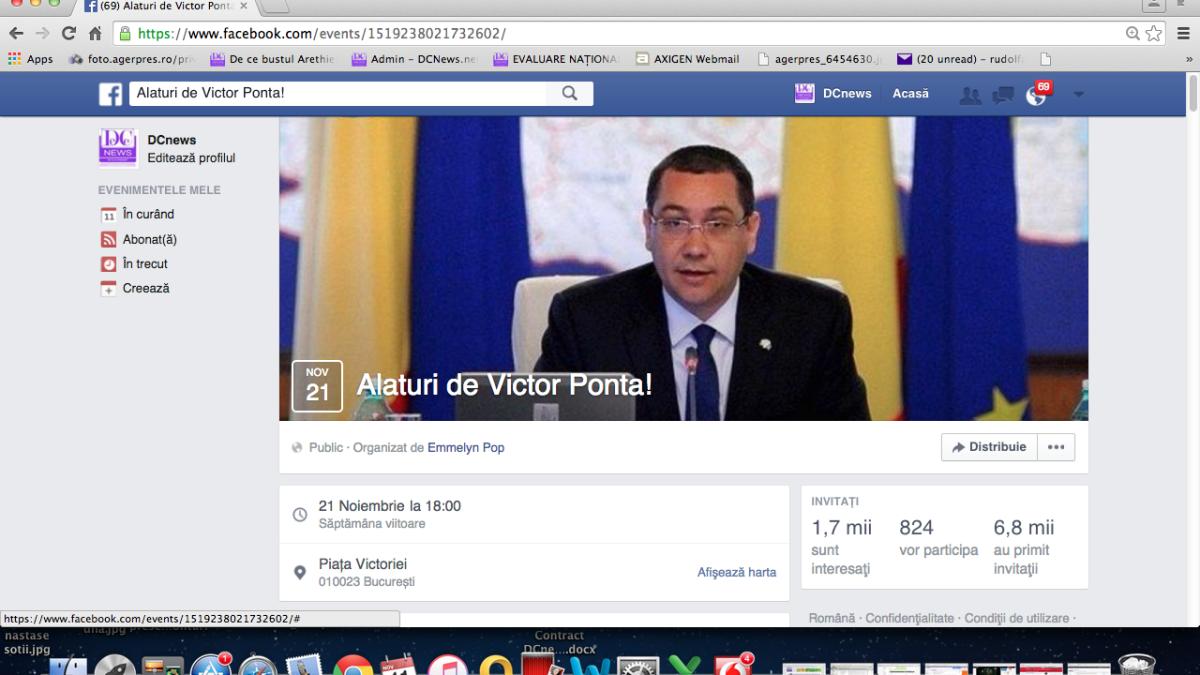
Task: Select 'În curând' in events sidebar
Action: click(148, 215)
